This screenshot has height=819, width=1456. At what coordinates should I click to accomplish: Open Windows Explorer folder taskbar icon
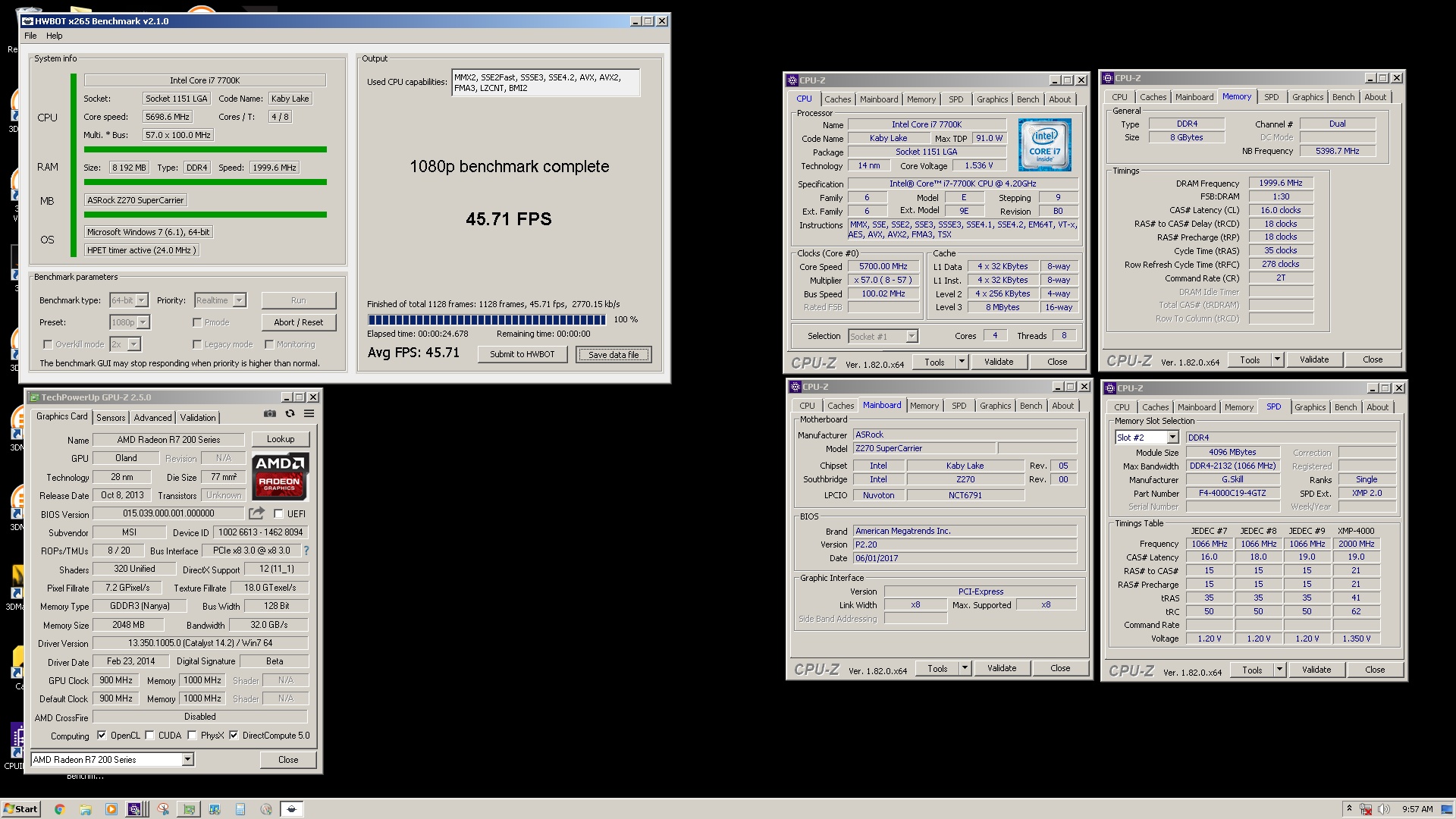[86, 809]
